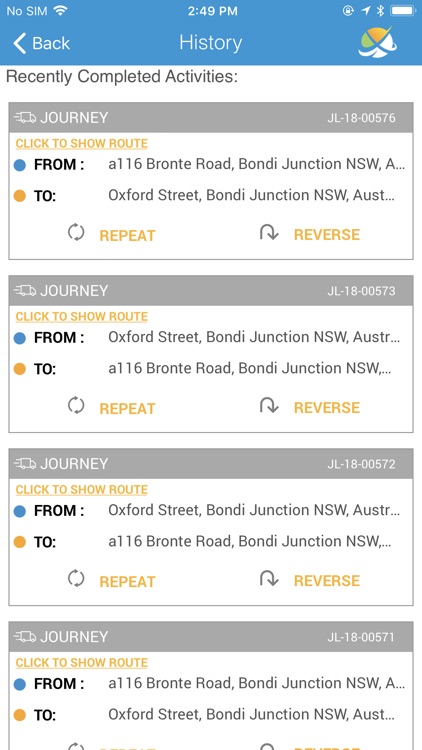Open the app logo in top-right header
422x750 pixels.
tap(377, 43)
